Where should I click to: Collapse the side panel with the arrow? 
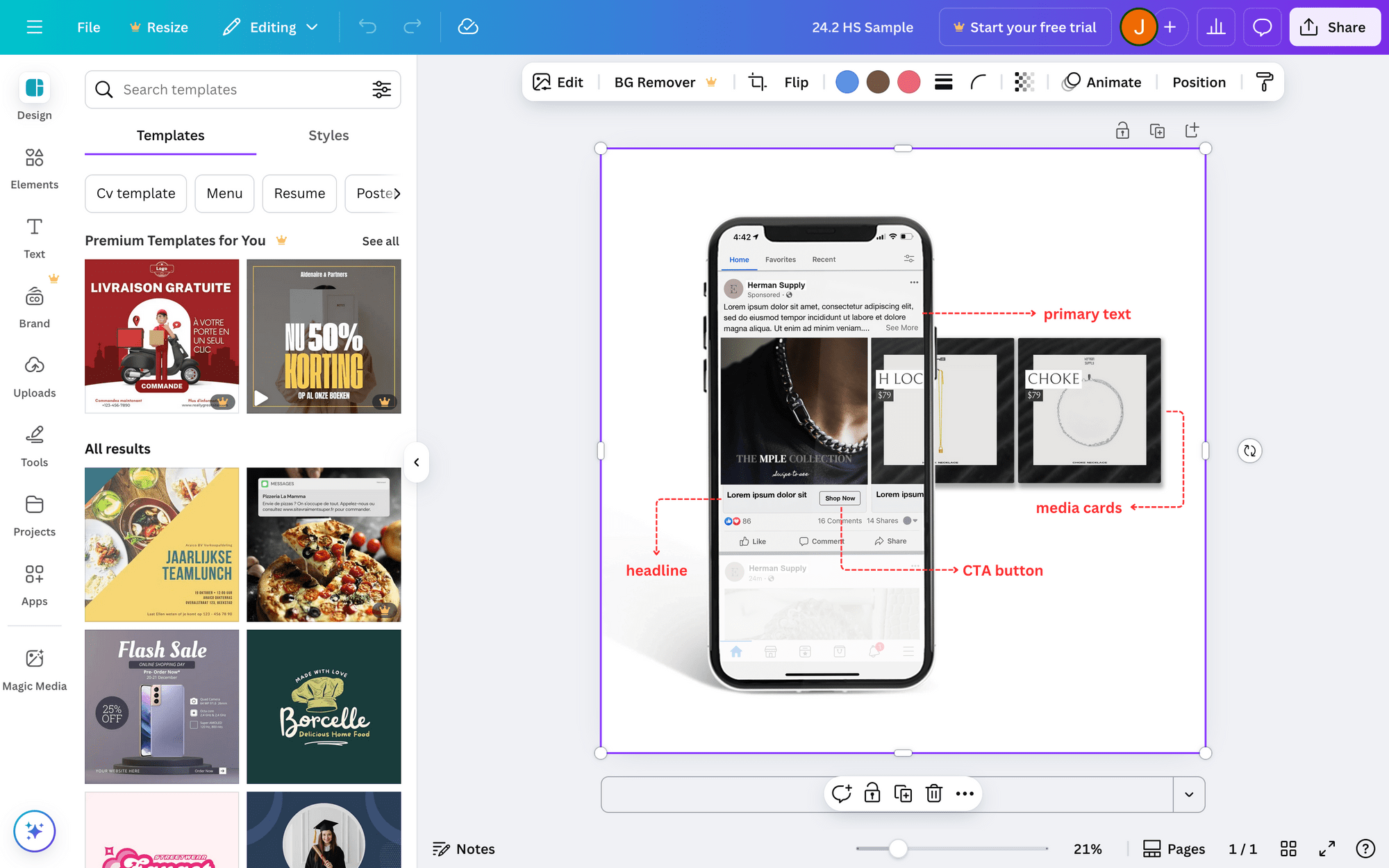point(416,462)
